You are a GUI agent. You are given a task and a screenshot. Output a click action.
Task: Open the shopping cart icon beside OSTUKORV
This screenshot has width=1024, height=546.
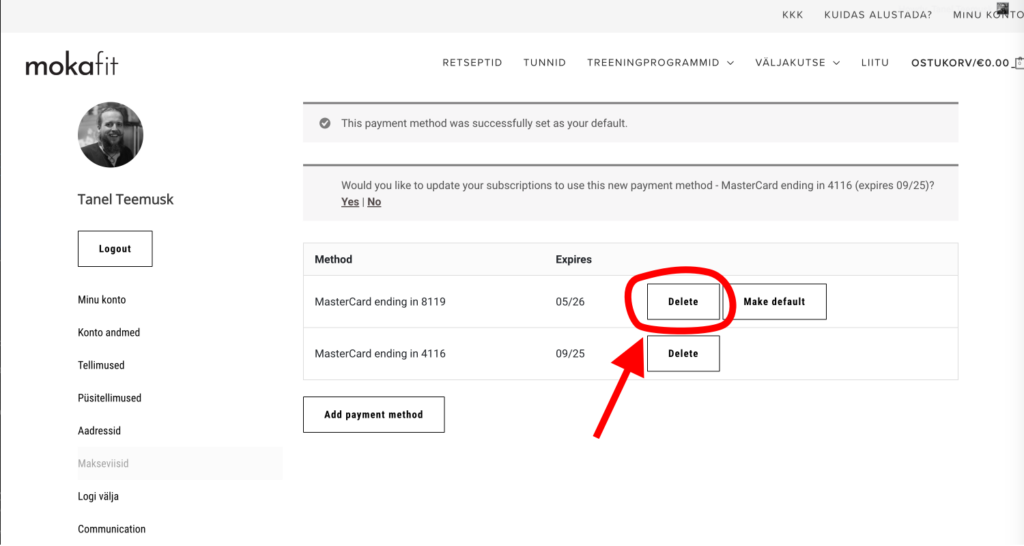(x=1018, y=62)
